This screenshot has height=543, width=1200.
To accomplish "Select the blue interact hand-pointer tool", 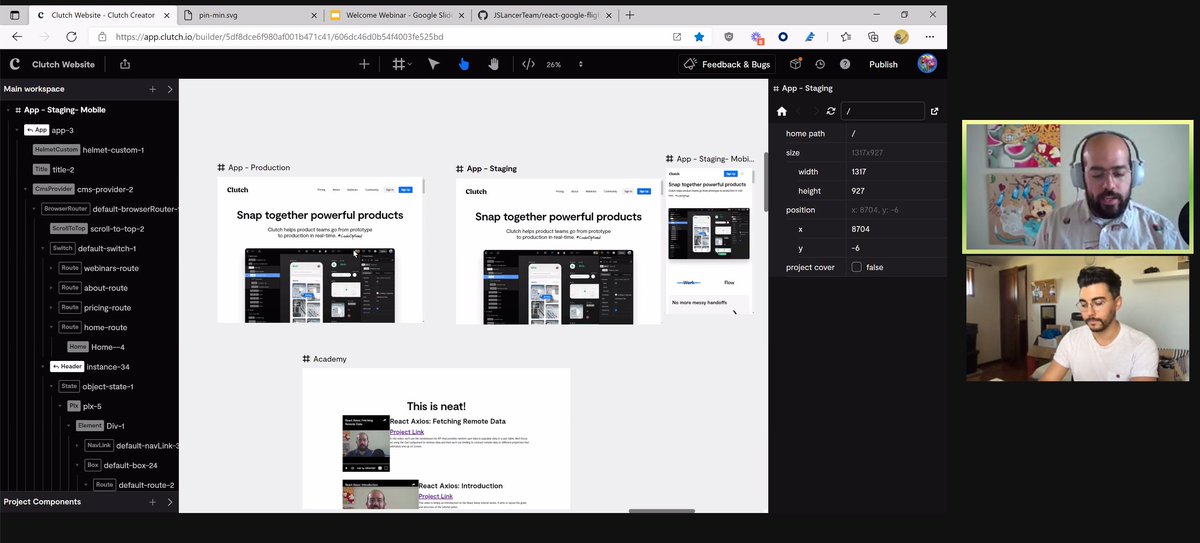I will [x=463, y=64].
